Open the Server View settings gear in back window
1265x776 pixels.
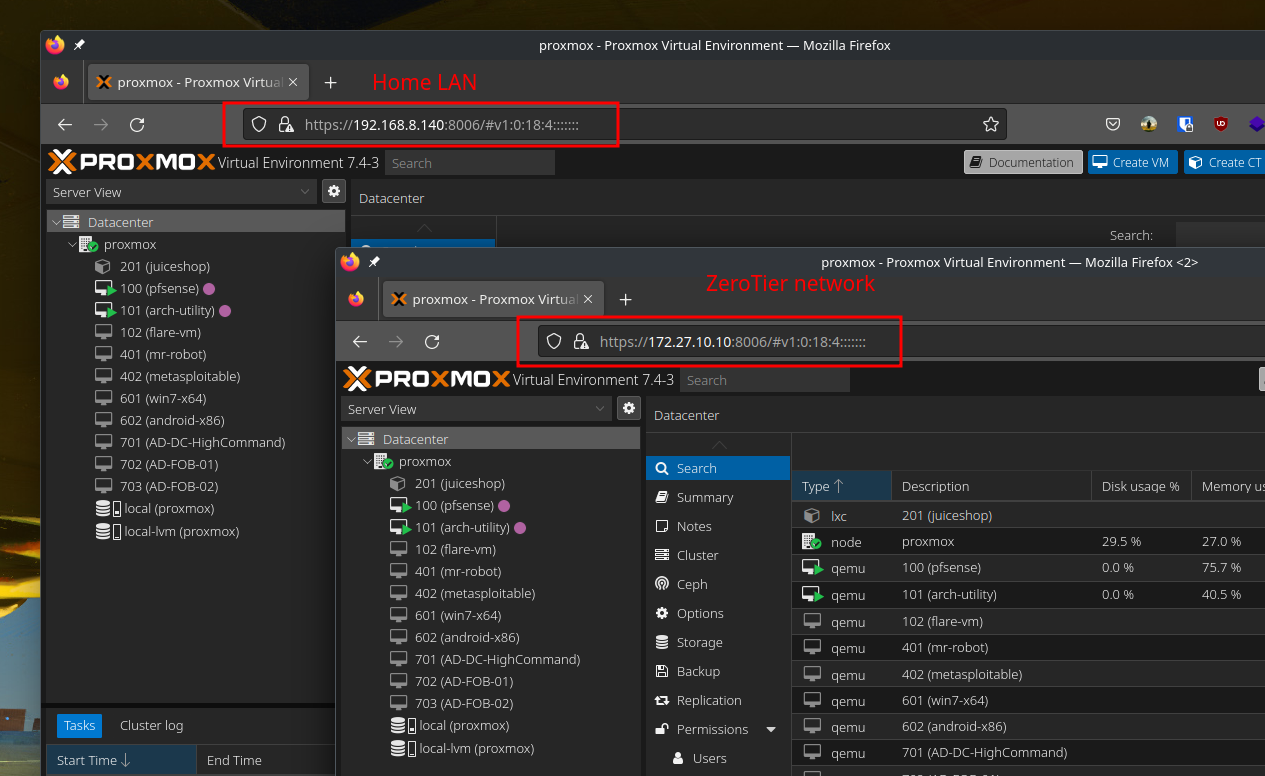334,191
